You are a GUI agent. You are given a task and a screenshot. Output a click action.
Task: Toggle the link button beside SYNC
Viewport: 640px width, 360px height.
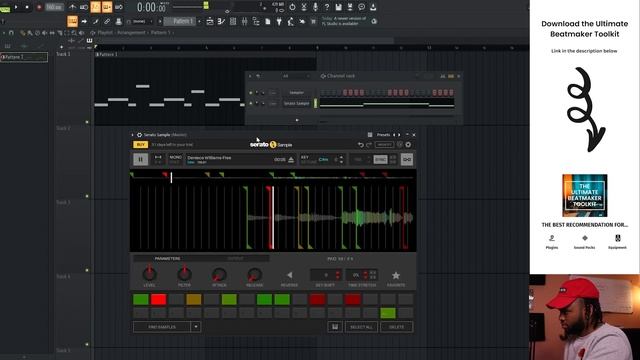pyautogui.click(x=407, y=160)
